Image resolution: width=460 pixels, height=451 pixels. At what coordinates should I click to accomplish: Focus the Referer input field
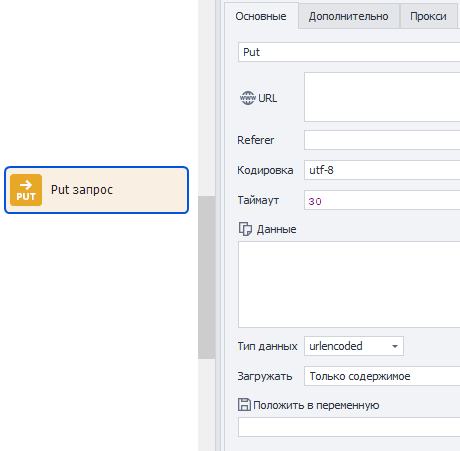coord(382,140)
